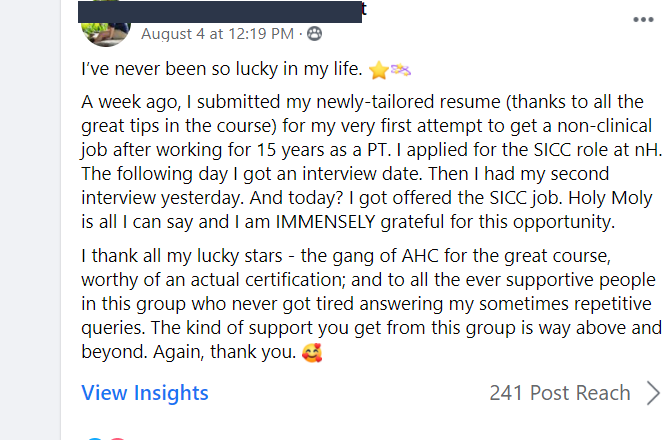Viewport: 672px width, 440px height.
Task: Click the gold star emoji
Action: click(379, 70)
